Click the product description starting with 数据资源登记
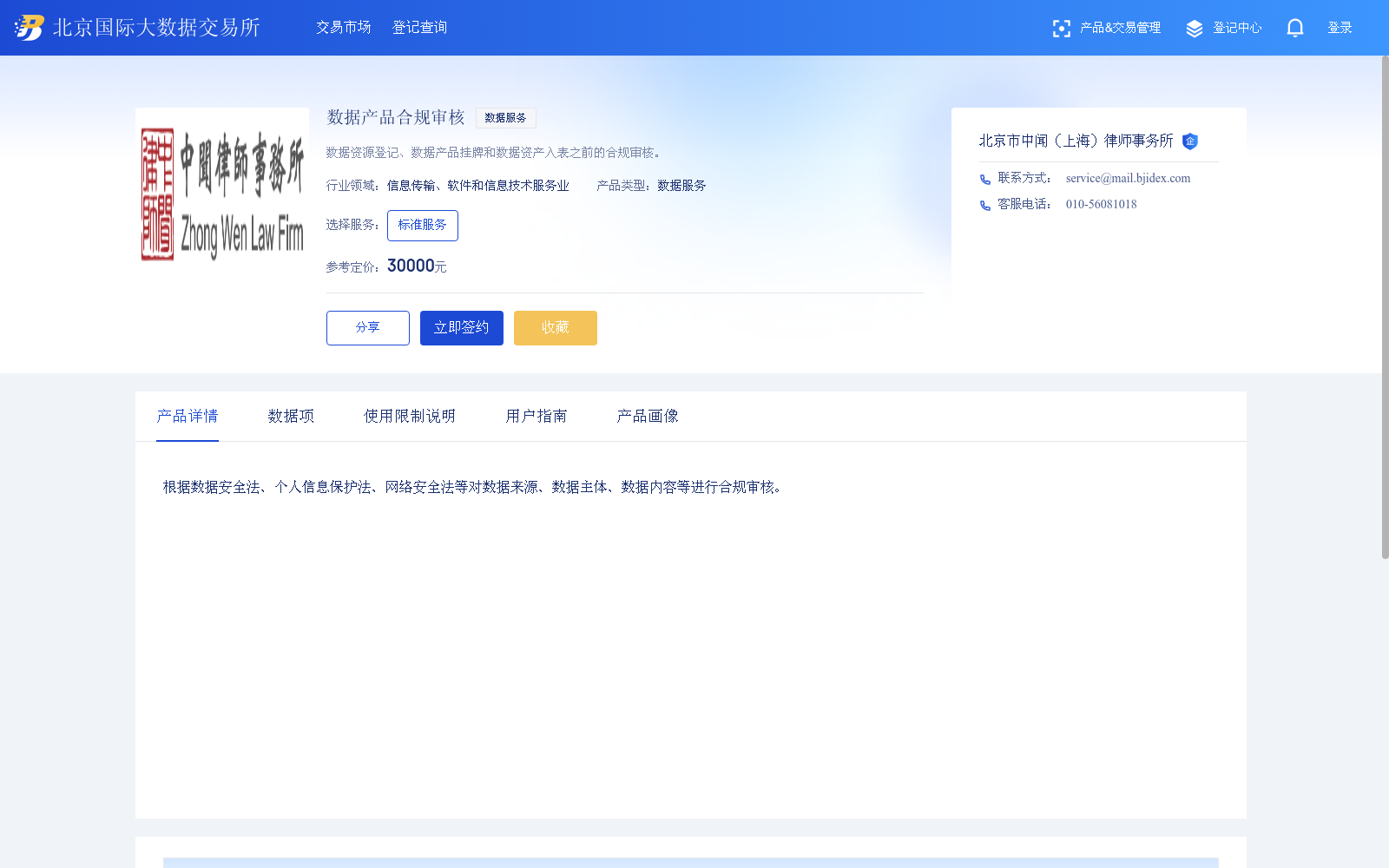Screen dimensions: 1389x868 496,153
